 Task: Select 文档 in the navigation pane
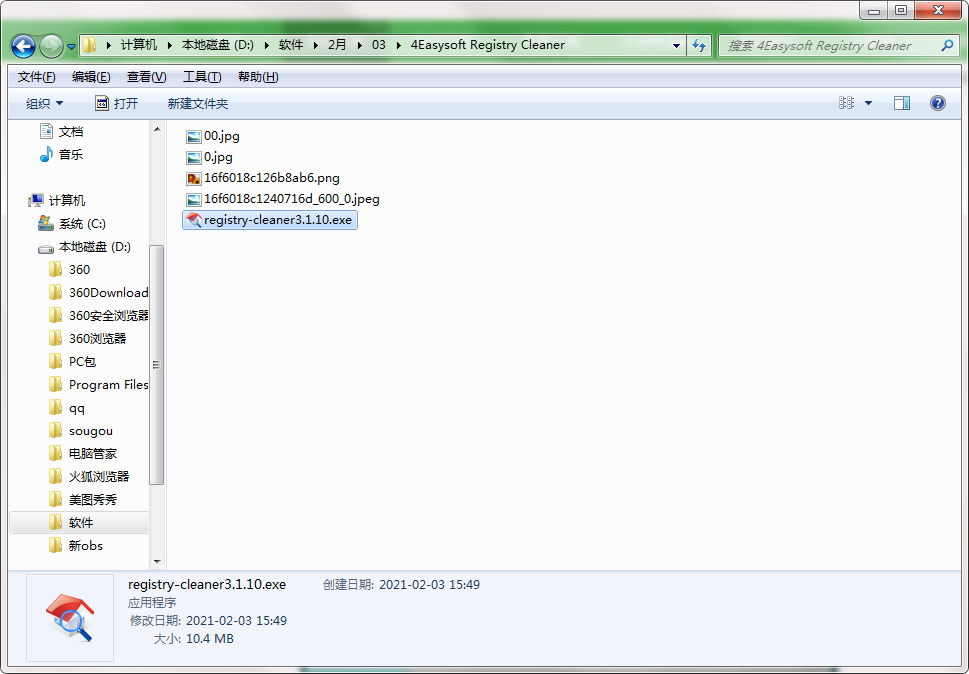pyautogui.click(x=62, y=131)
